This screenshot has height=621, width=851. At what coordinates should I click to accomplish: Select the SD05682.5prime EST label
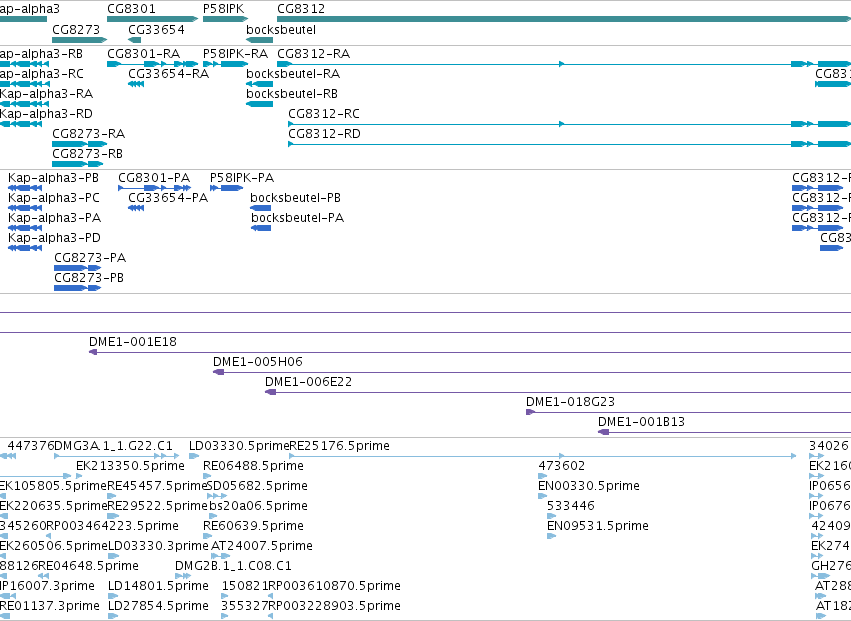coord(257,485)
